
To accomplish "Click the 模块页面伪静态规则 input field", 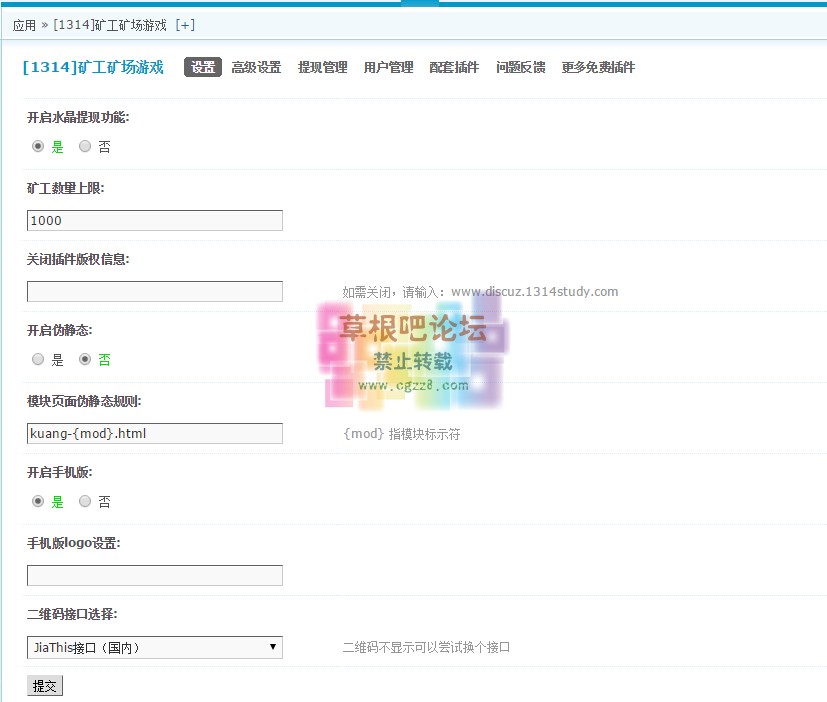I will (x=155, y=433).
